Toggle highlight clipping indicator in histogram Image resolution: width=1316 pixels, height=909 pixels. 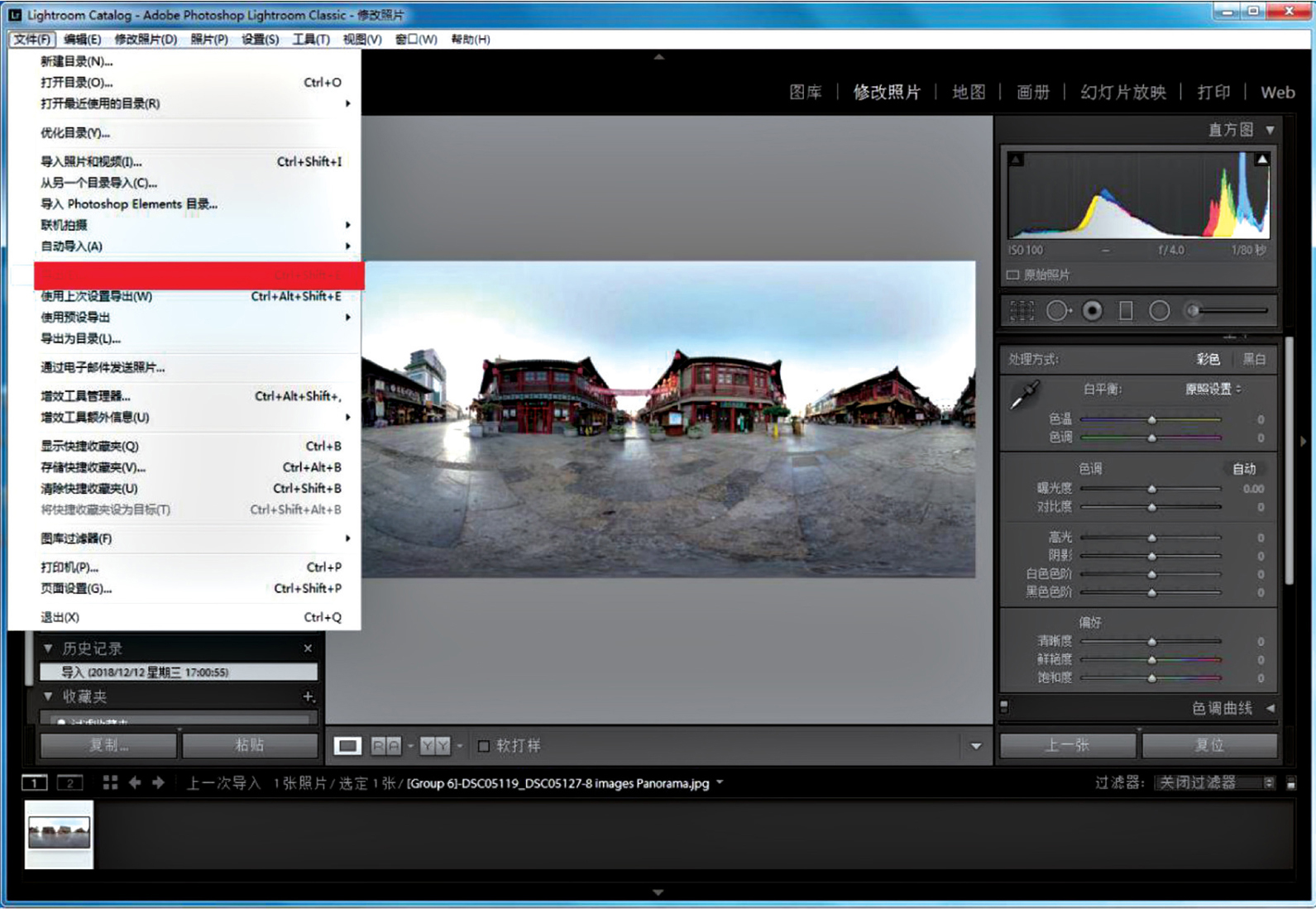[1262, 160]
